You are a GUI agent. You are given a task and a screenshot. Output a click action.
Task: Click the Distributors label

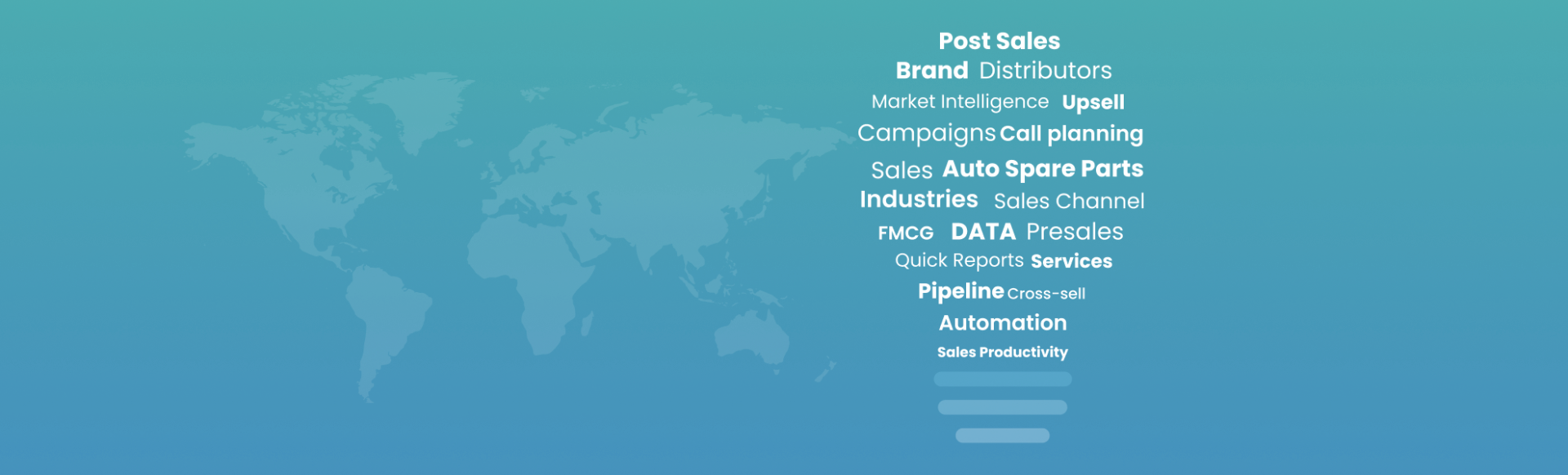pyautogui.click(x=1045, y=70)
